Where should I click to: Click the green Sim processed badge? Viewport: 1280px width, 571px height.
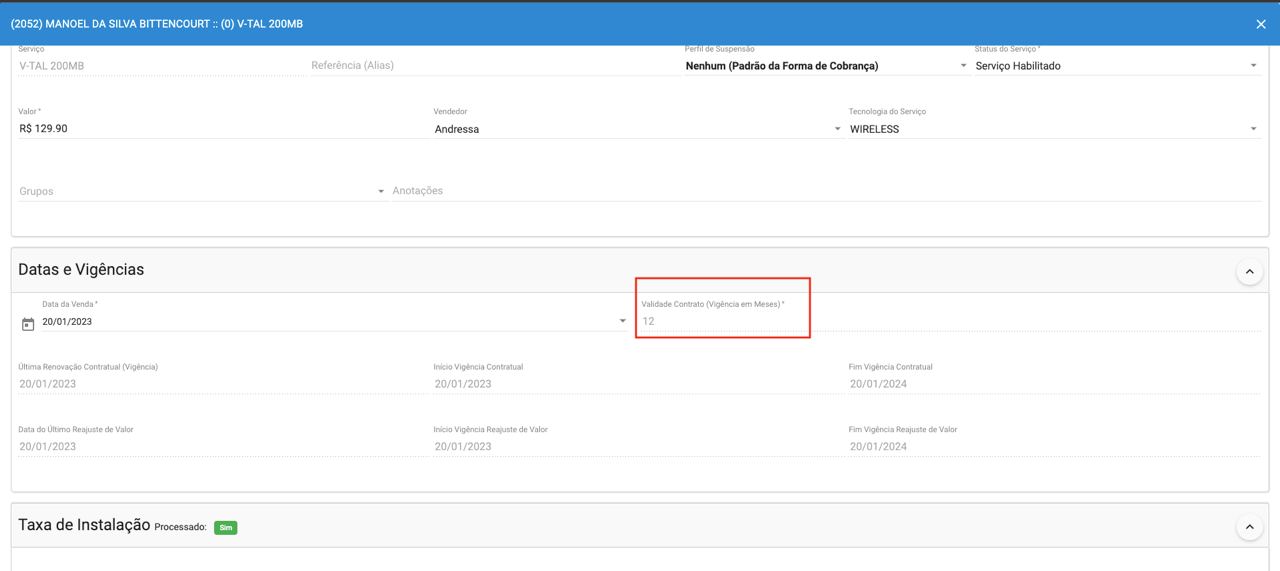click(225, 527)
